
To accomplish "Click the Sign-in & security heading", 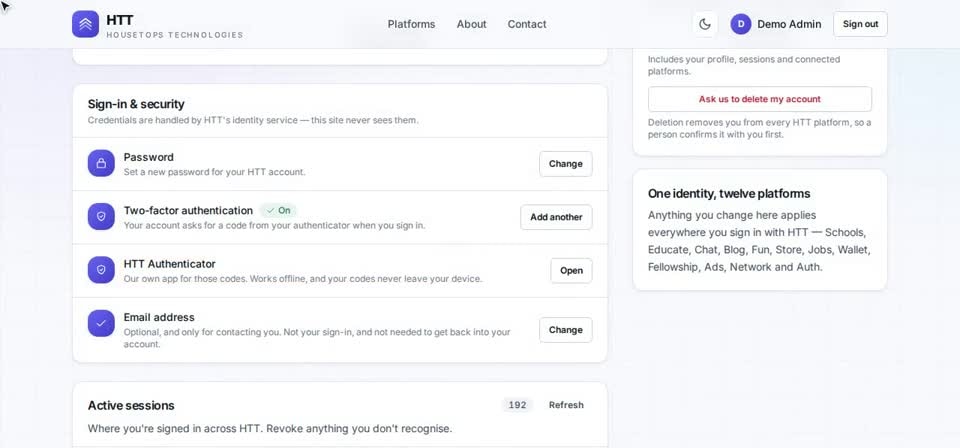I will (x=136, y=104).
